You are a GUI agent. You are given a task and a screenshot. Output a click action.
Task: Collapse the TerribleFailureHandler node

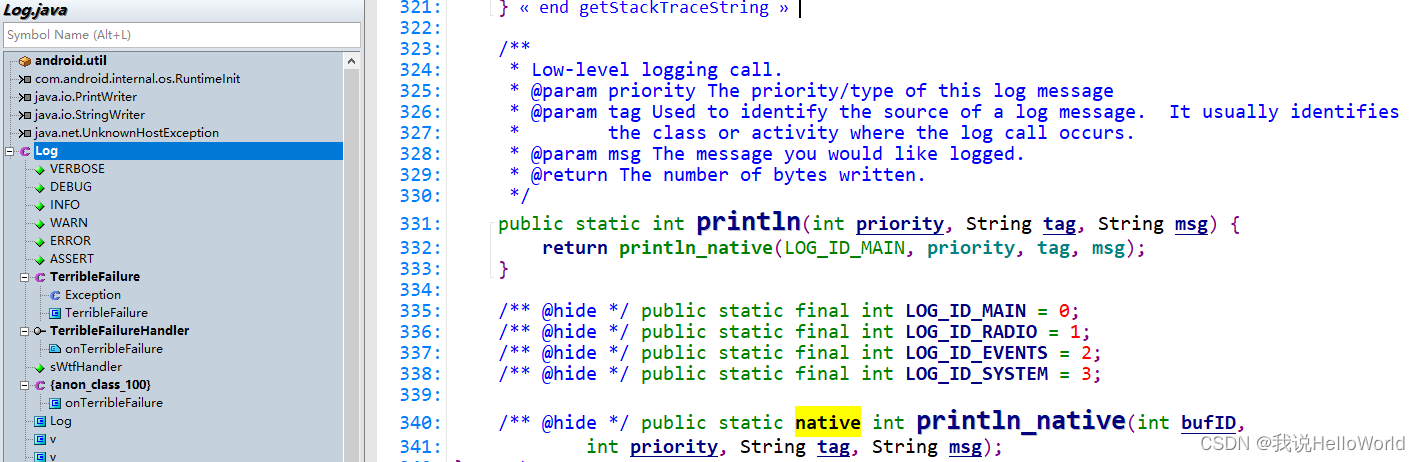tap(24, 331)
